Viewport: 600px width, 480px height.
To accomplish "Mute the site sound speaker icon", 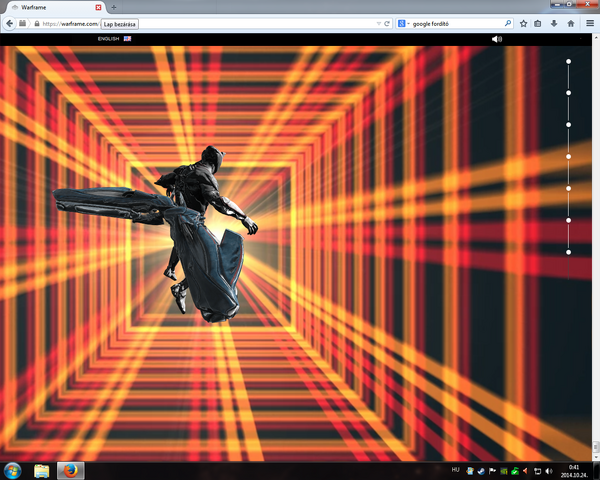I will [x=497, y=39].
